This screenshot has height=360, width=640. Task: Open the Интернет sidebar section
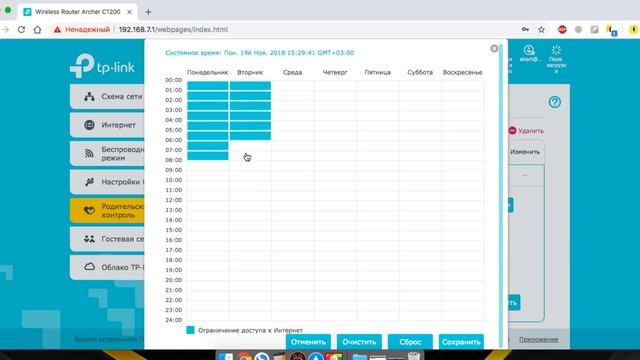point(107,125)
